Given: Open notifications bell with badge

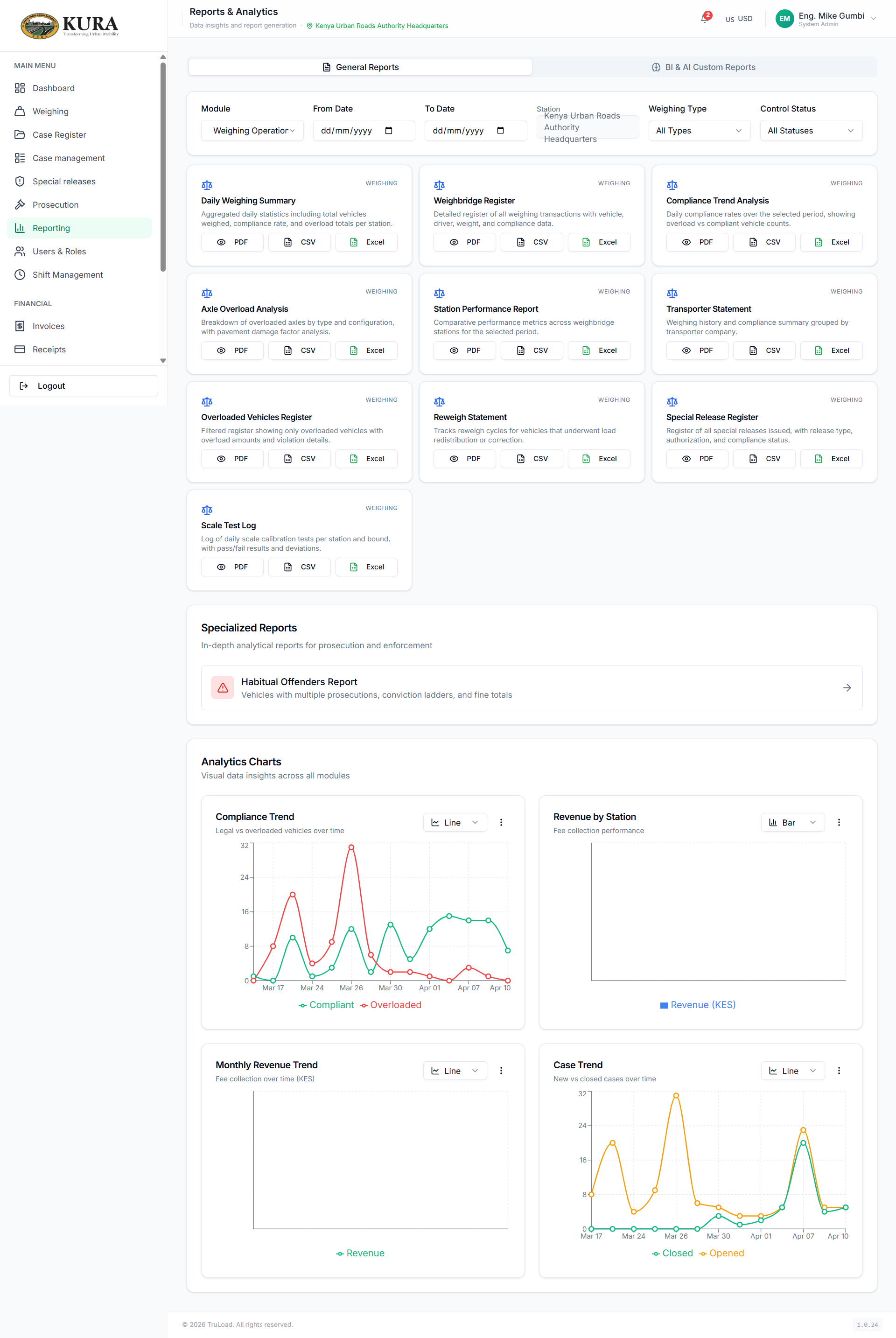Looking at the screenshot, I should 705,18.
